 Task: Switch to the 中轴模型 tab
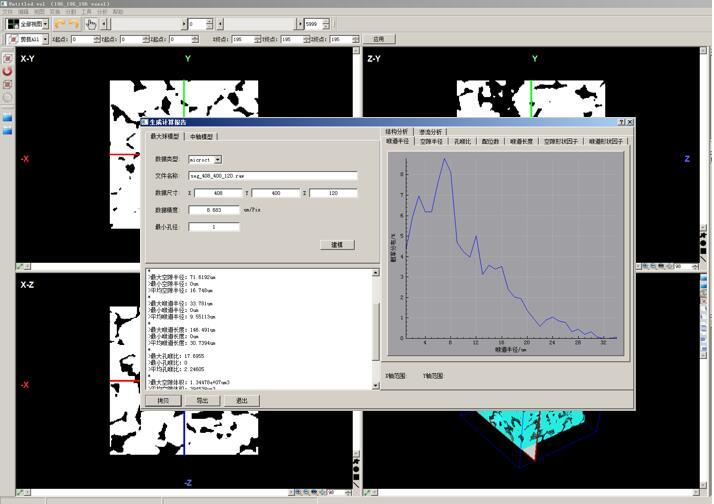tap(202, 136)
